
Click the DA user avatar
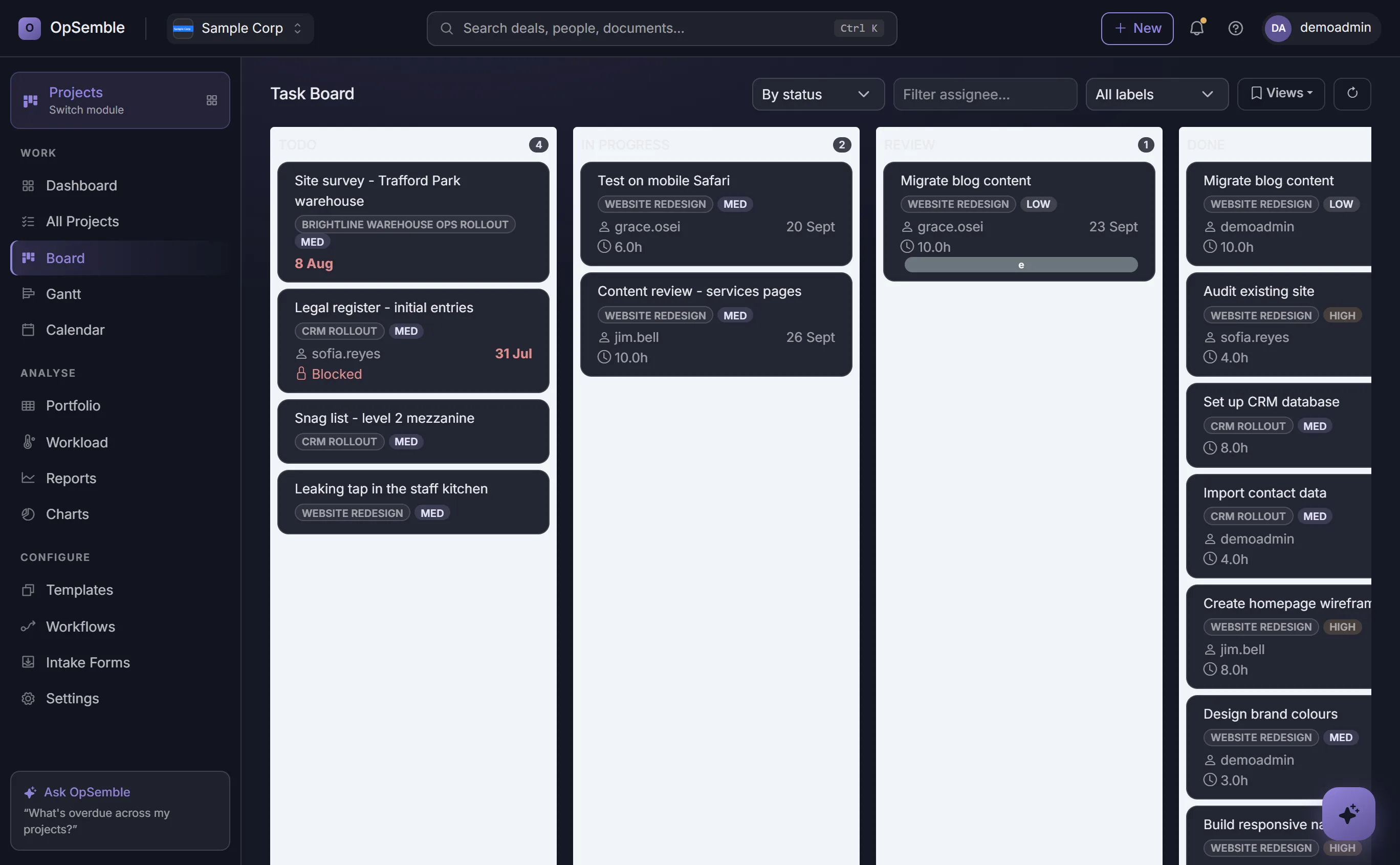pyautogui.click(x=1278, y=28)
